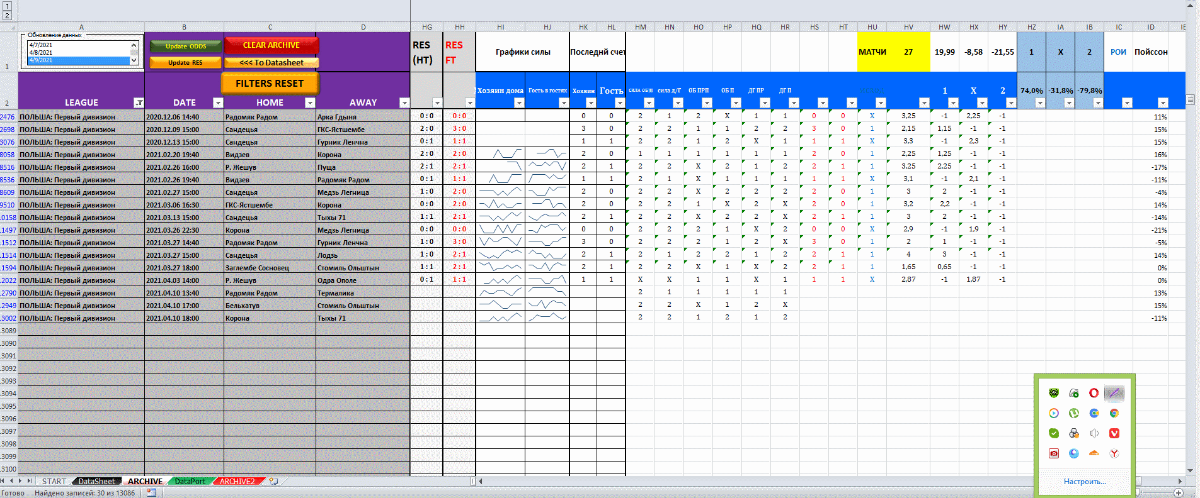Open the ARCHIVE2 sheet tab

click(x=238, y=481)
